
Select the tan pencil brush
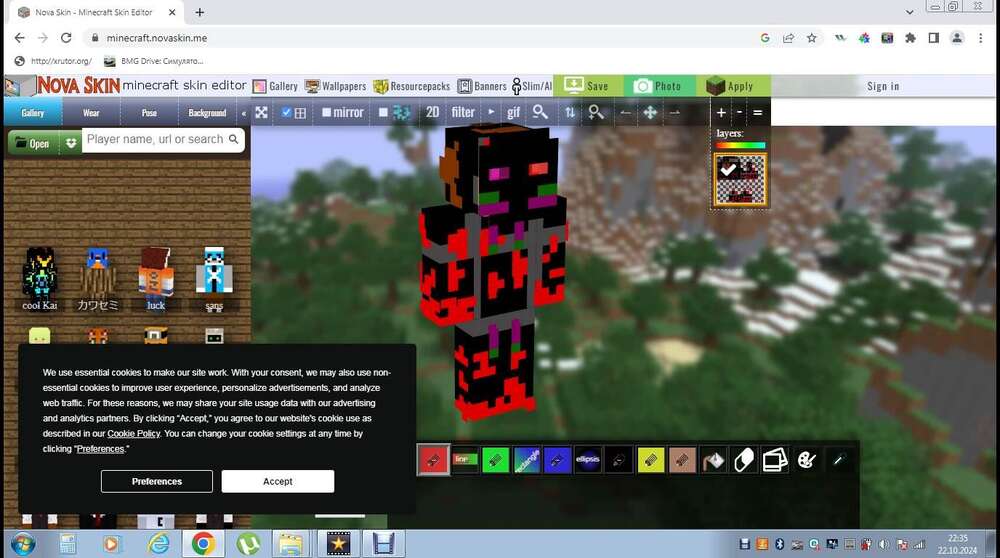(682, 460)
